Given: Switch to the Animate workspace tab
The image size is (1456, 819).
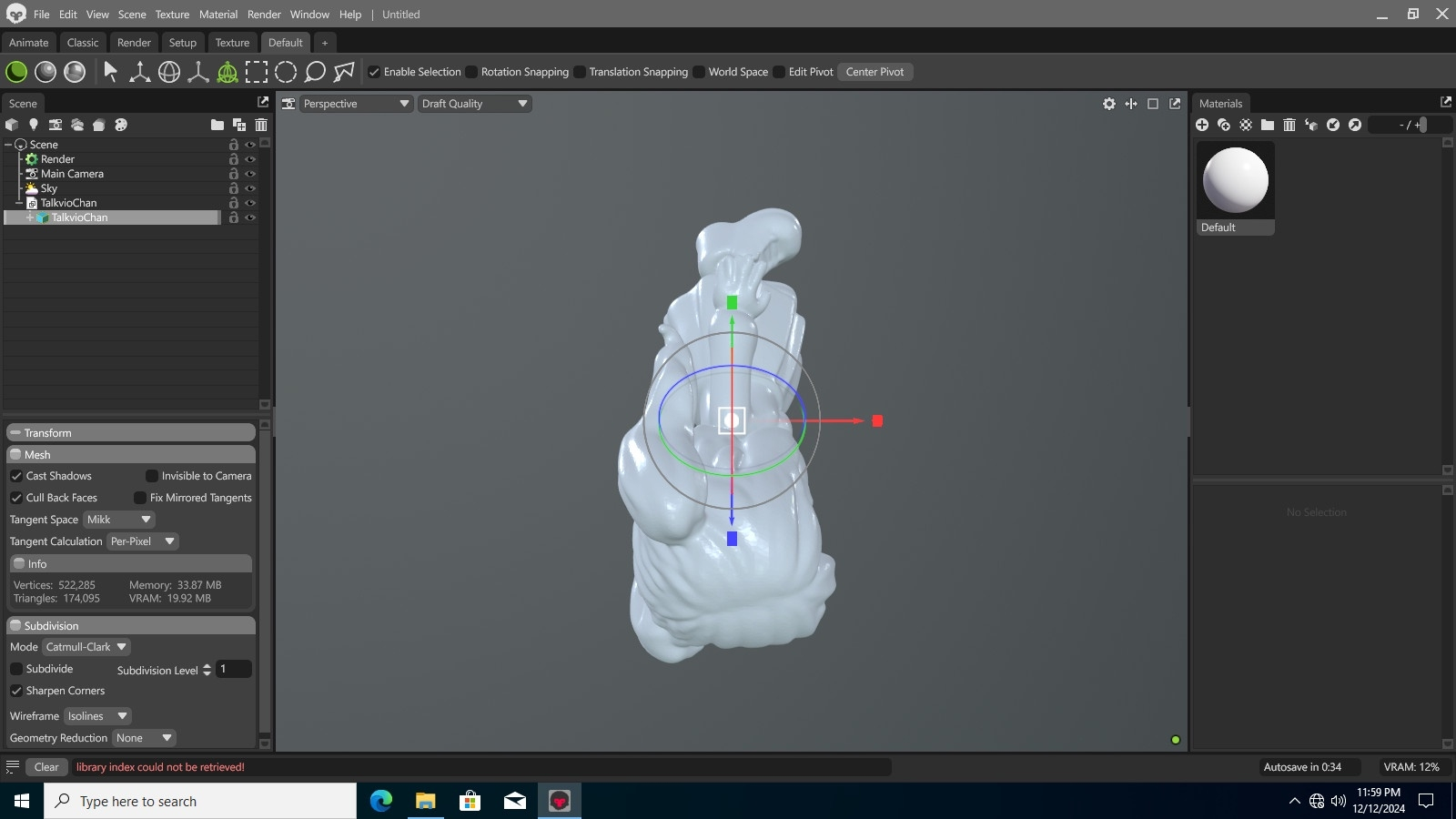Looking at the screenshot, I should click(x=29, y=43).
